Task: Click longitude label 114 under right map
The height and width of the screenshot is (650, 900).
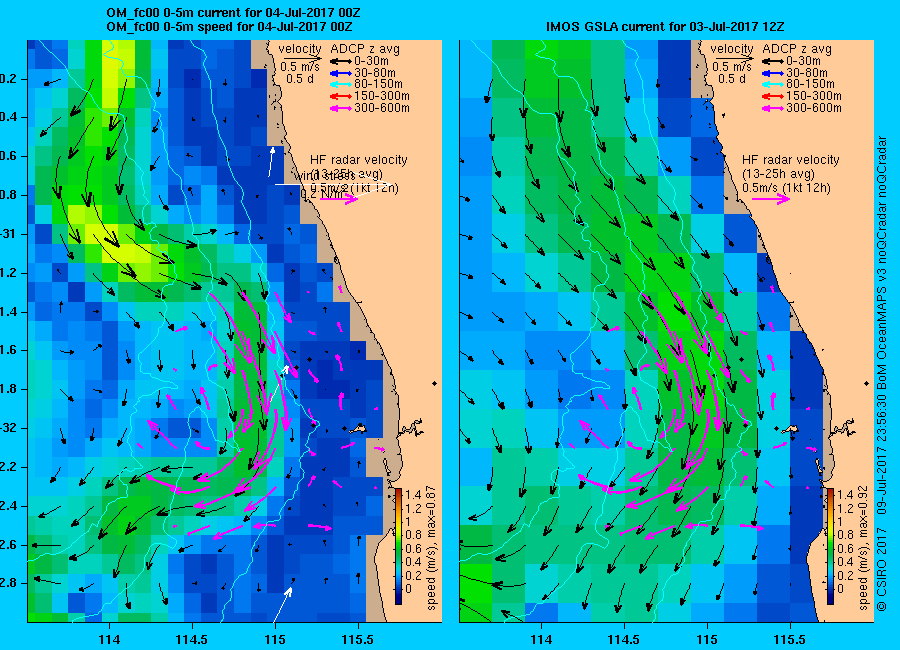Action: tap(541, 639)
